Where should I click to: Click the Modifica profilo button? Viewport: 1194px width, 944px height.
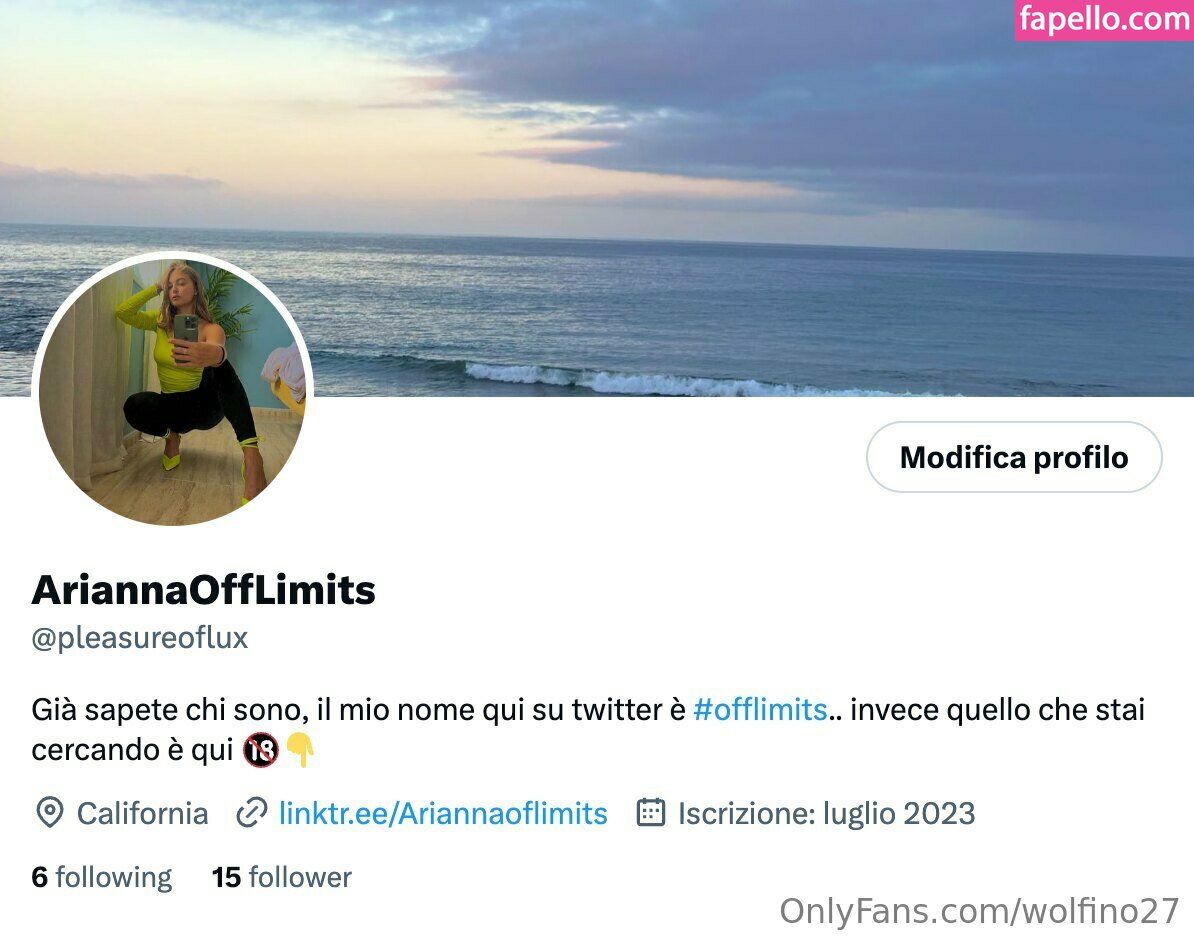1014,457
